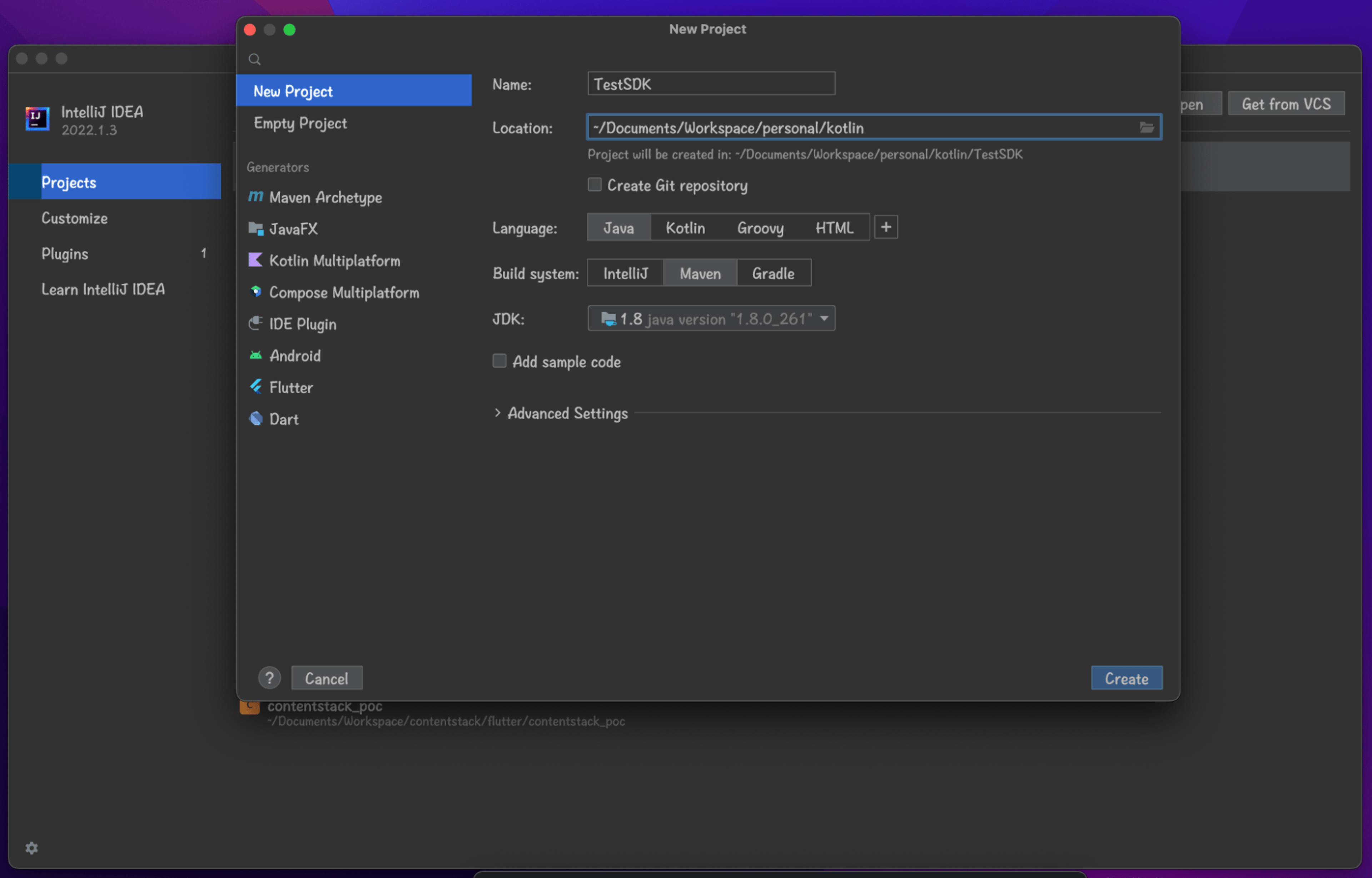
Task: Click the Compose Multiplatform icon
Action: (x=255, y=292)
